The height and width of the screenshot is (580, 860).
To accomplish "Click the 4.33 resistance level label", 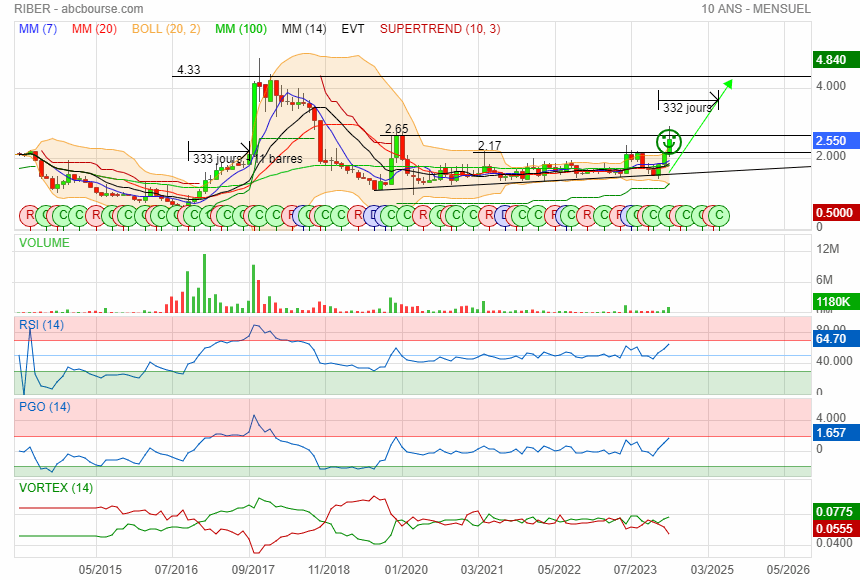I will [189, 70].
